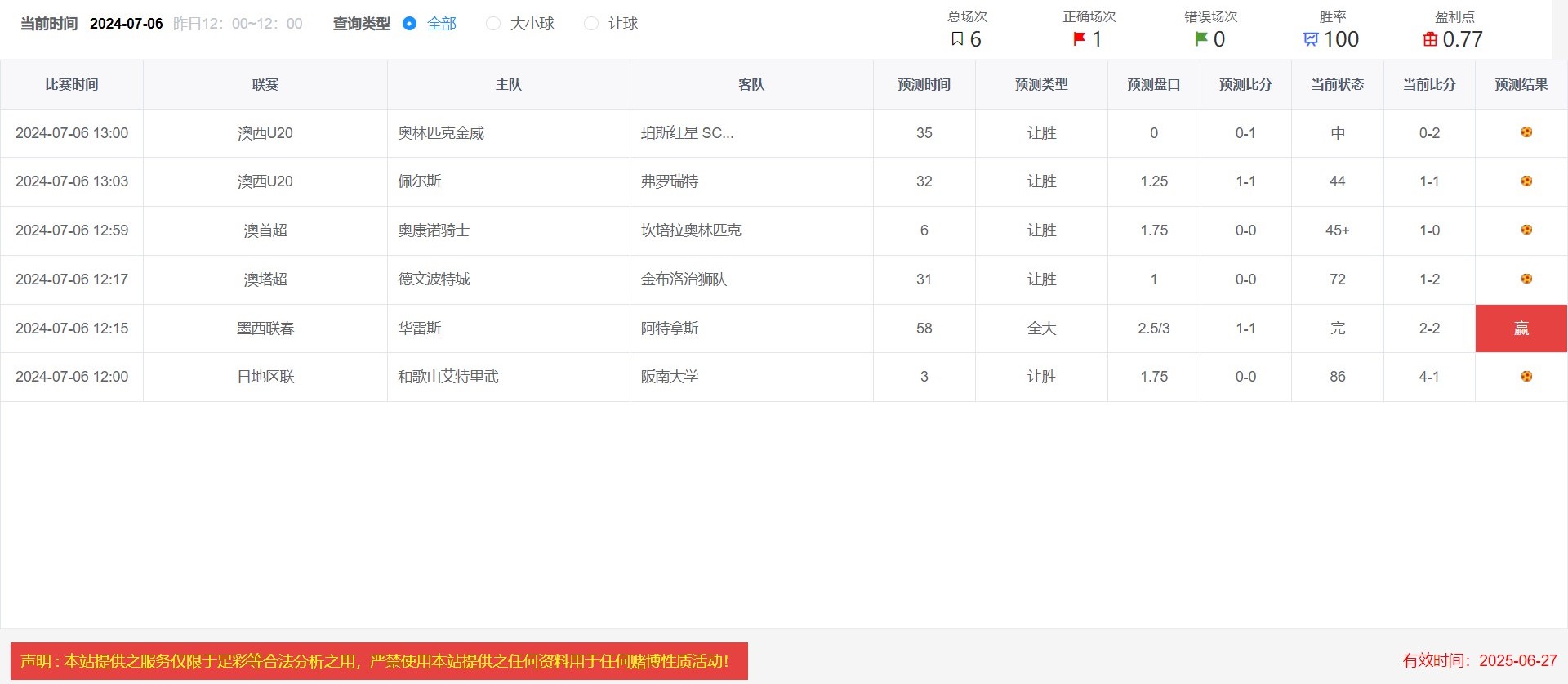Select the 全部 query type radio
1568x684 pixels.
[410, 24]
